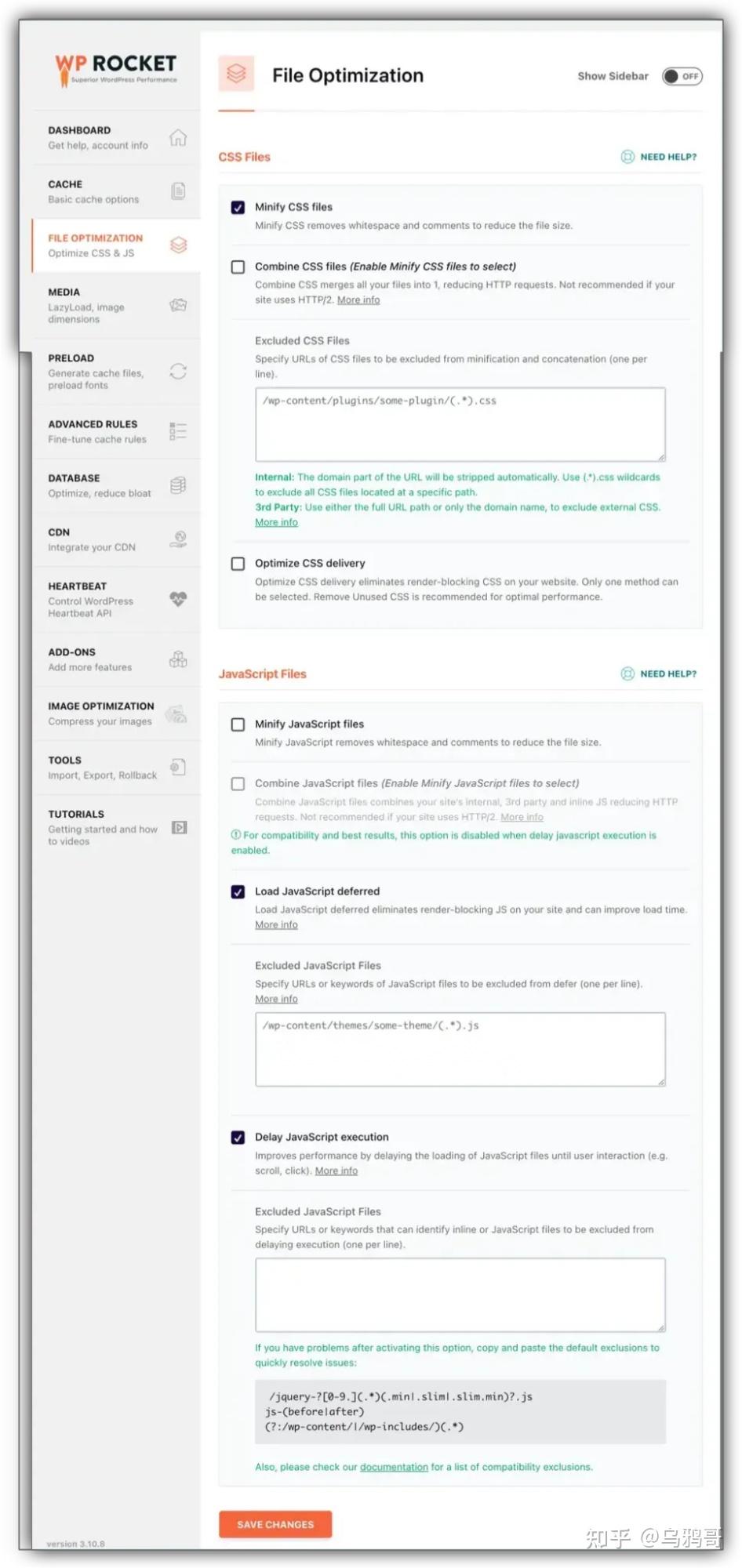Open the Advanced Rules menu item

pos(93,424)
